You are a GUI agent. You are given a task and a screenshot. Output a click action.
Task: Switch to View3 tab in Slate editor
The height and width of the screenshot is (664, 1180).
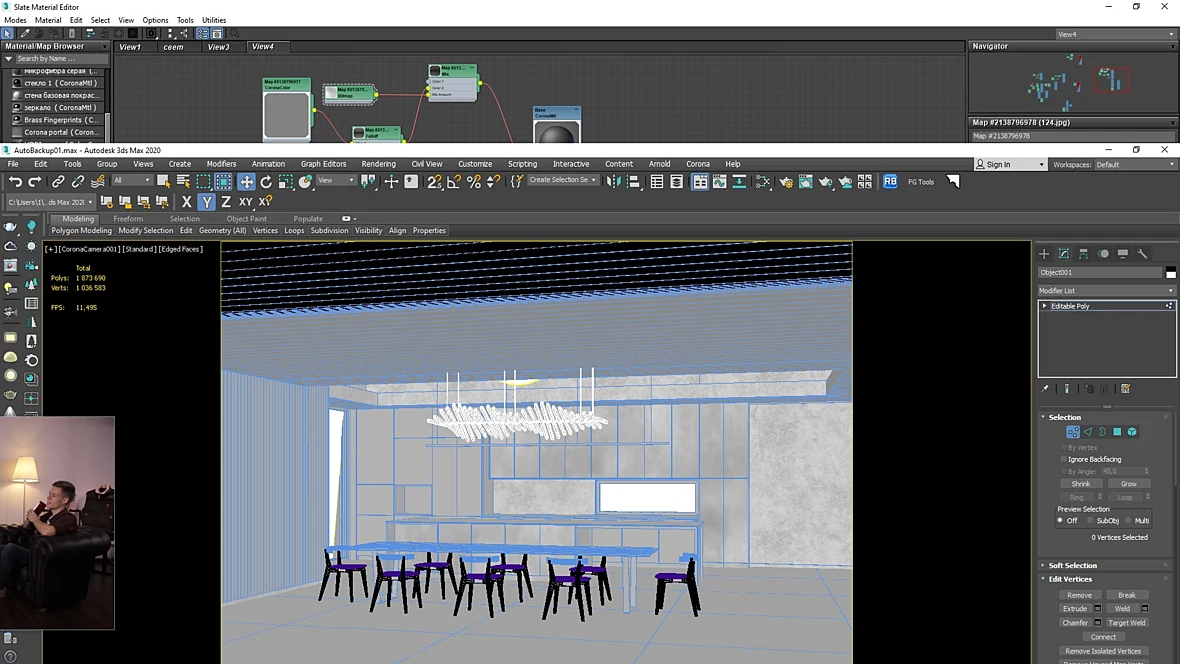tap(218, 47)
